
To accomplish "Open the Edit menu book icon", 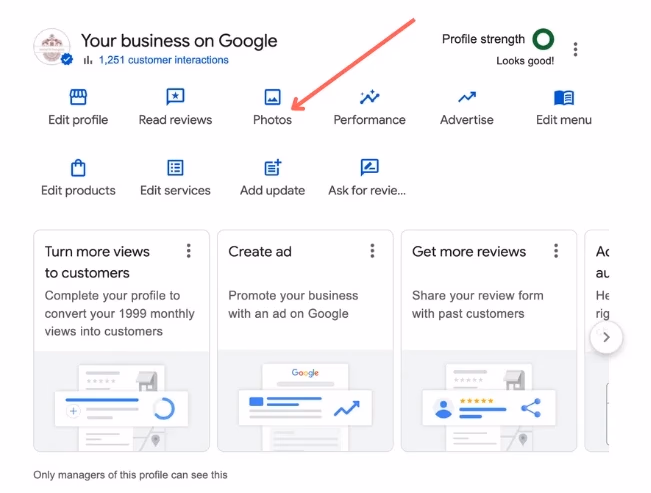I will pyautogui.click(x=564, y=98).
